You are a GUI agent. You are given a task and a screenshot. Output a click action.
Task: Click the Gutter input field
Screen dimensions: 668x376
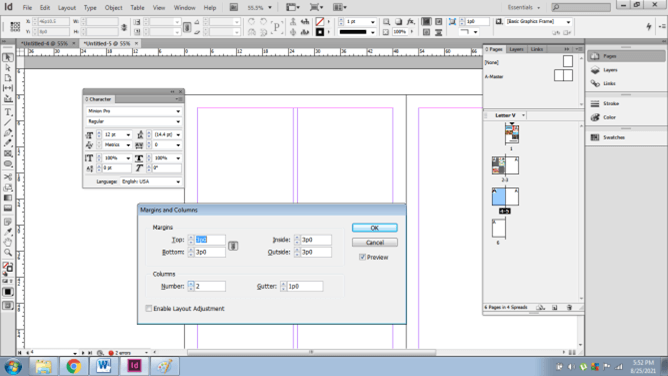tap(305, 287)
